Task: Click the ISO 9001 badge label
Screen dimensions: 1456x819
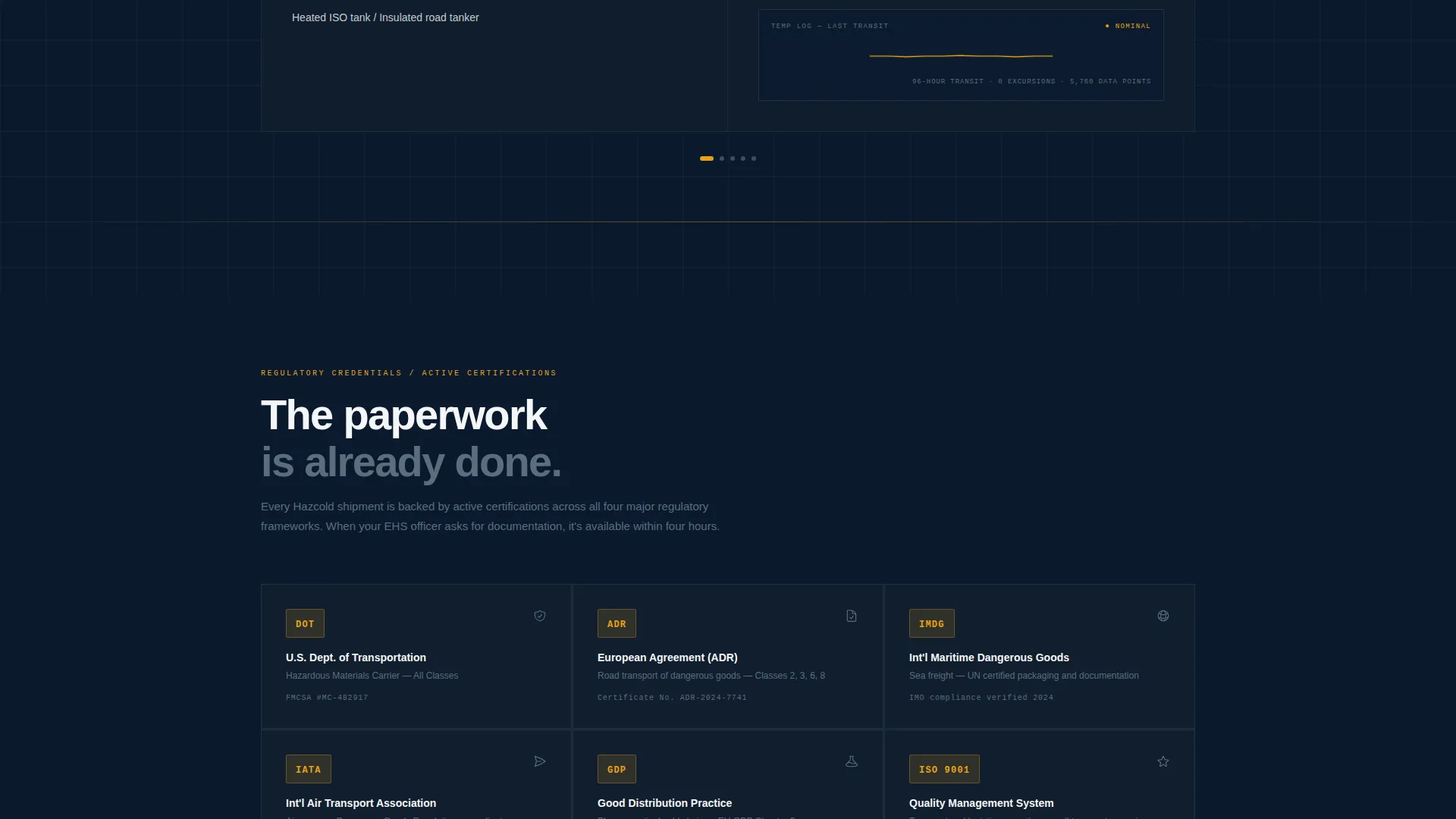Action: [944, 769]
